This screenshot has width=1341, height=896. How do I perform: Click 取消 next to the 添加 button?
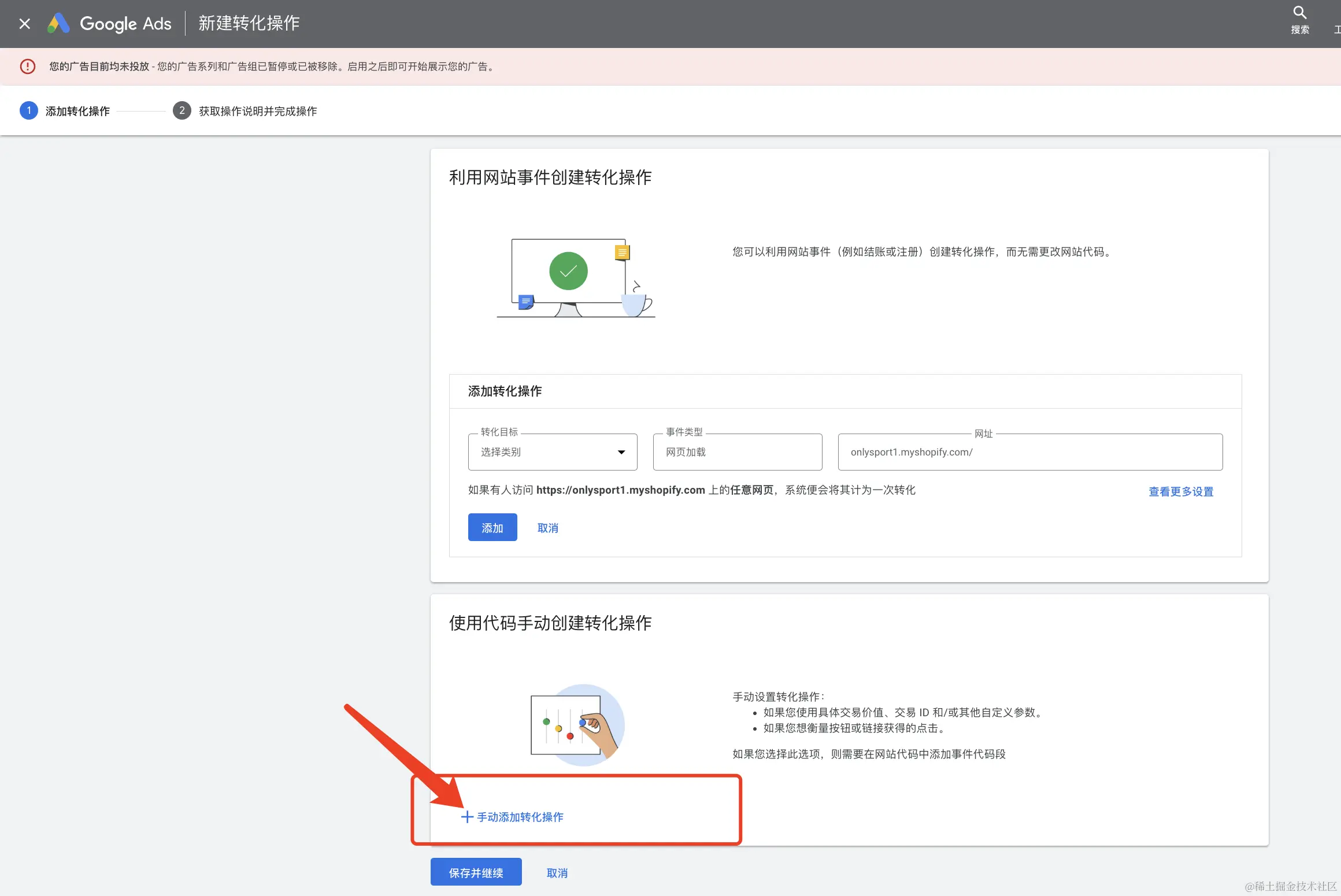547,528
